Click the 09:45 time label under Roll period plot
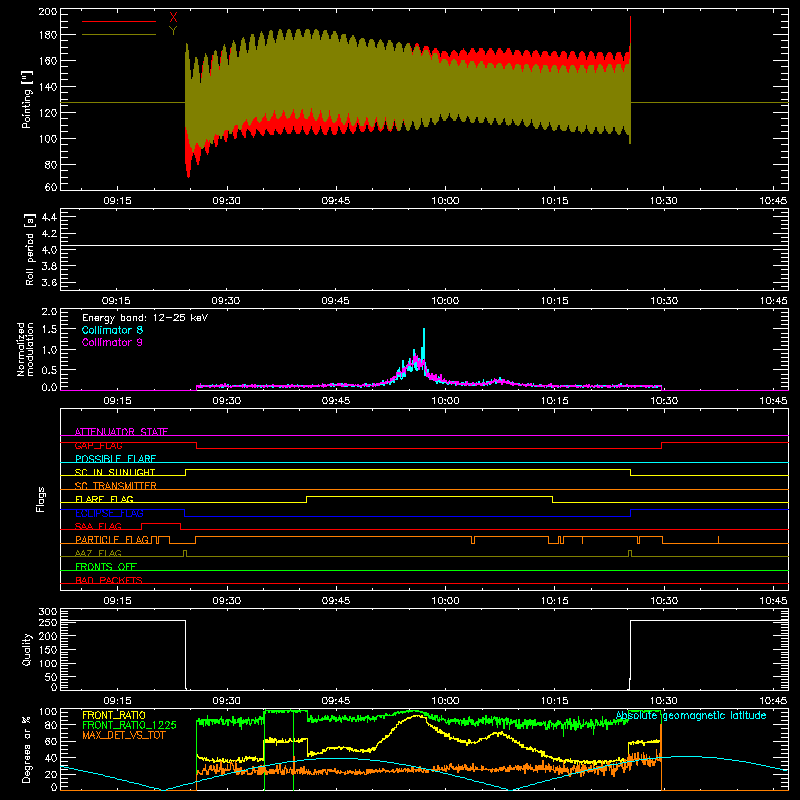 (336, 301)
